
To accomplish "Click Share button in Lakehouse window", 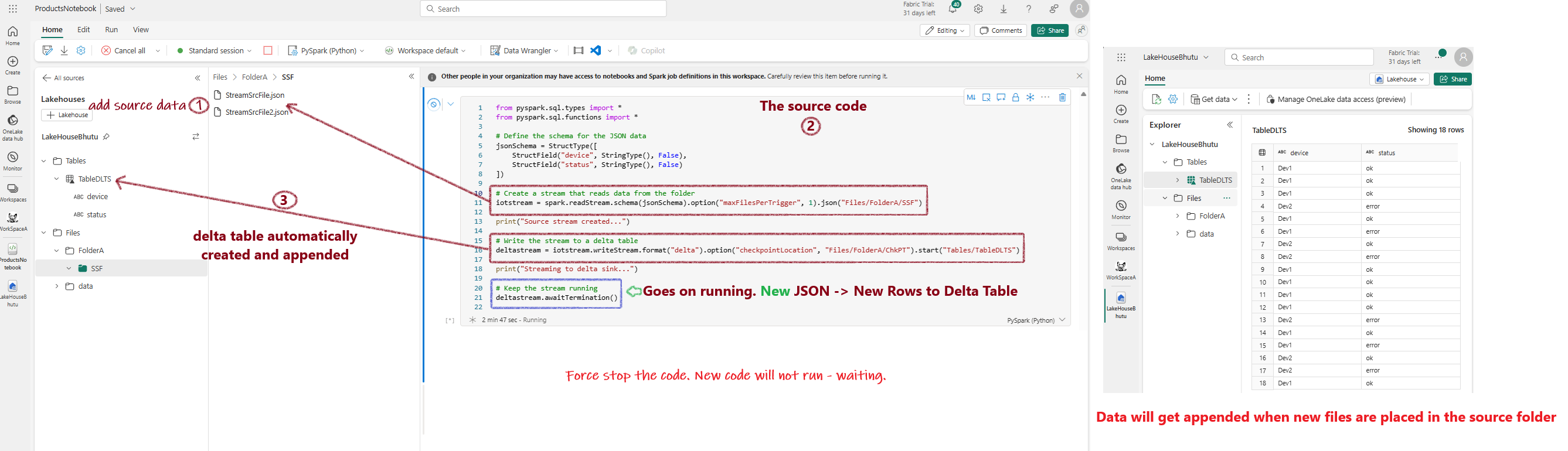I will (x=1453, y=79).
